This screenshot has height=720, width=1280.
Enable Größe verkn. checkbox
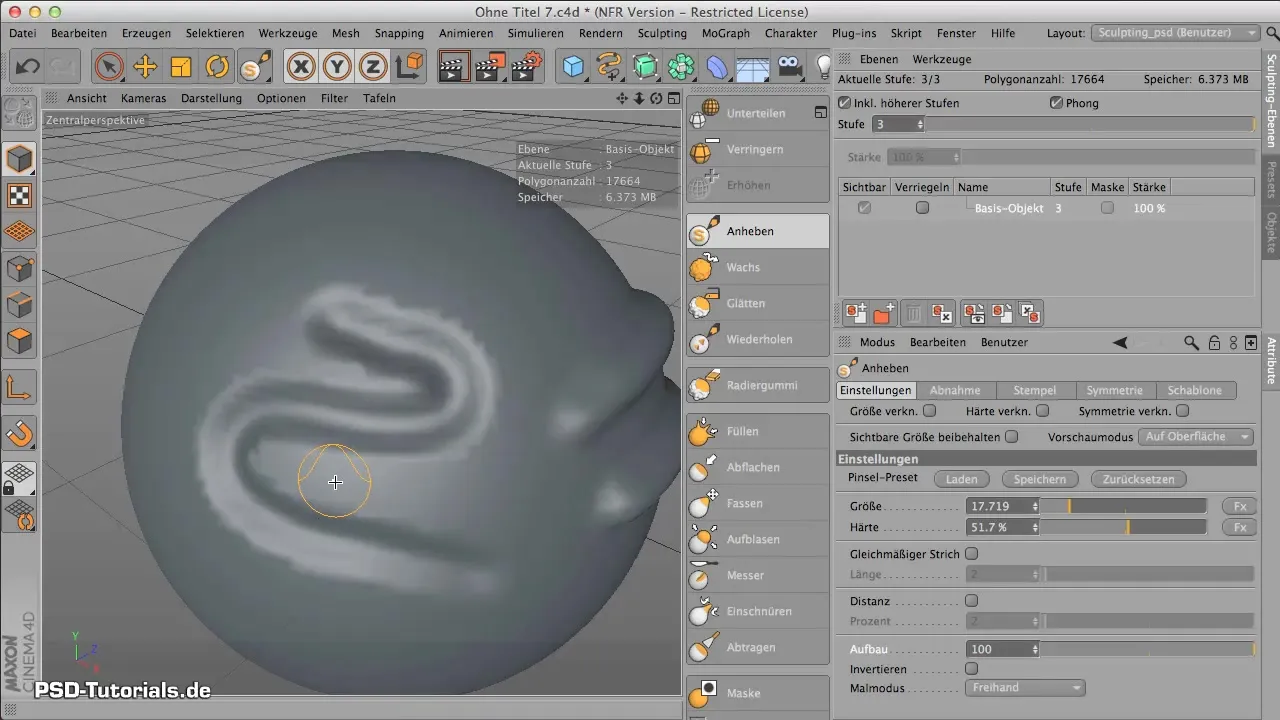coord(930,411)
